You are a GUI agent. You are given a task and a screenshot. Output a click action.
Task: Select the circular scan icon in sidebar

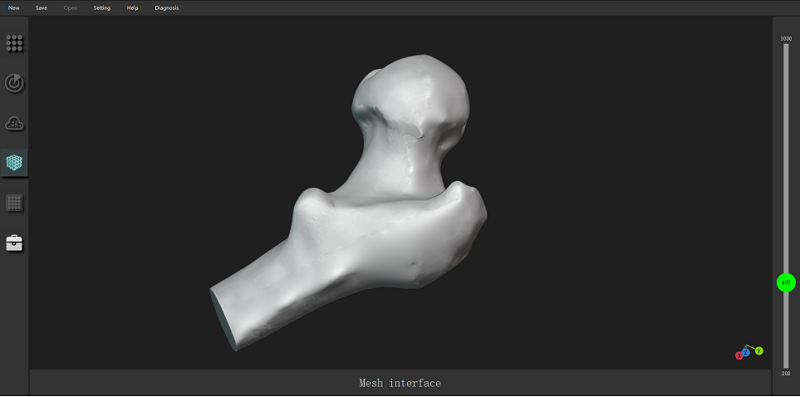click(x=14, y=83)
